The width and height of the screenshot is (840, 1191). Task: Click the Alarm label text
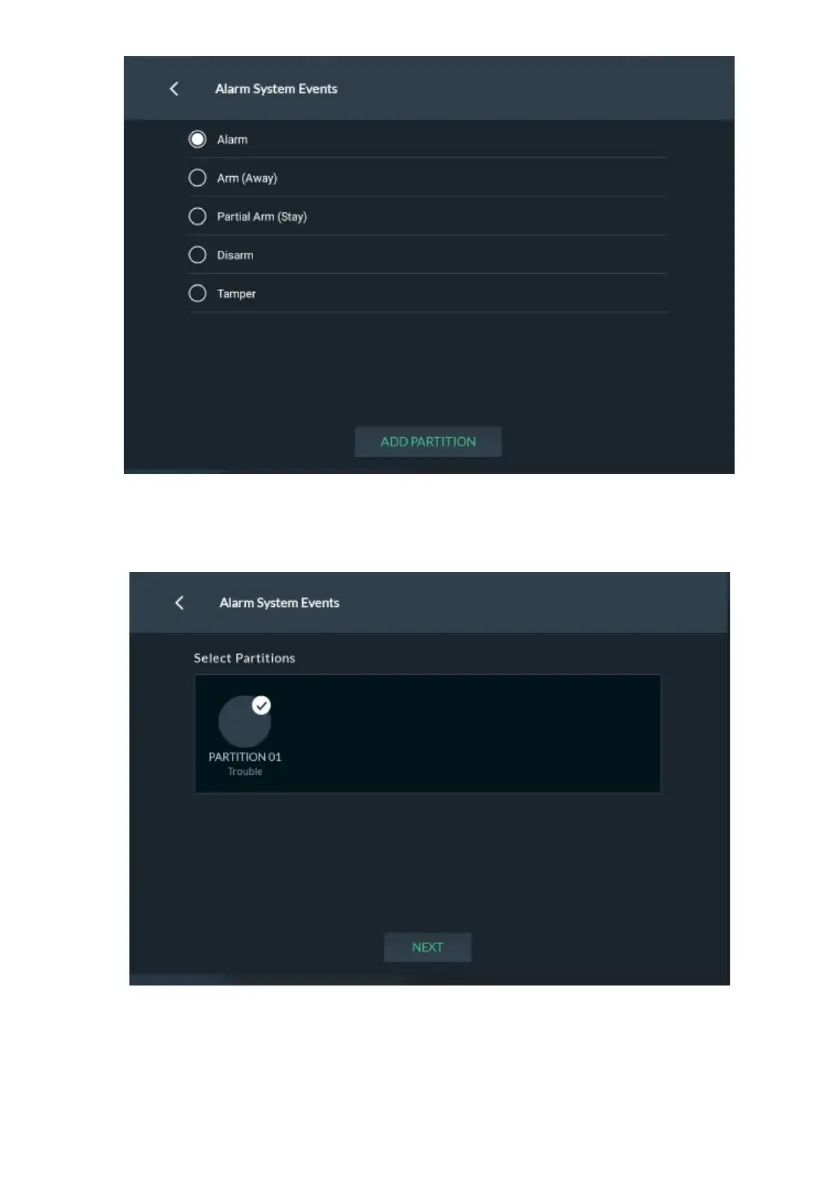pyautogui.click(x=232, y=140)
